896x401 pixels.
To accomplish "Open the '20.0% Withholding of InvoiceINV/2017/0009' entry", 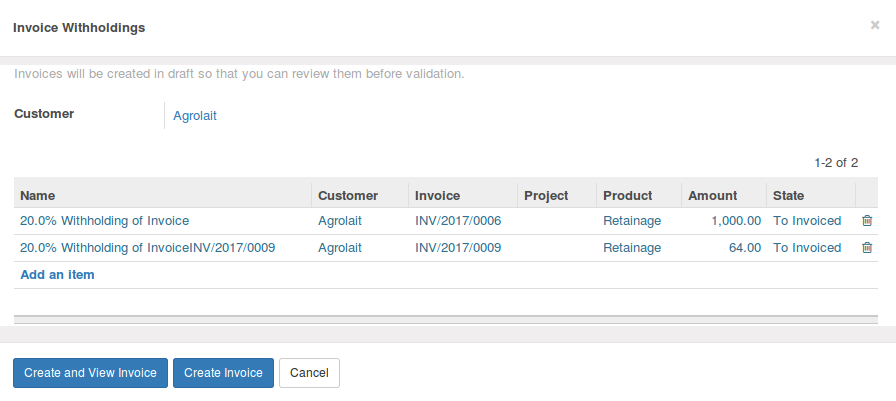I will point(147,247).
